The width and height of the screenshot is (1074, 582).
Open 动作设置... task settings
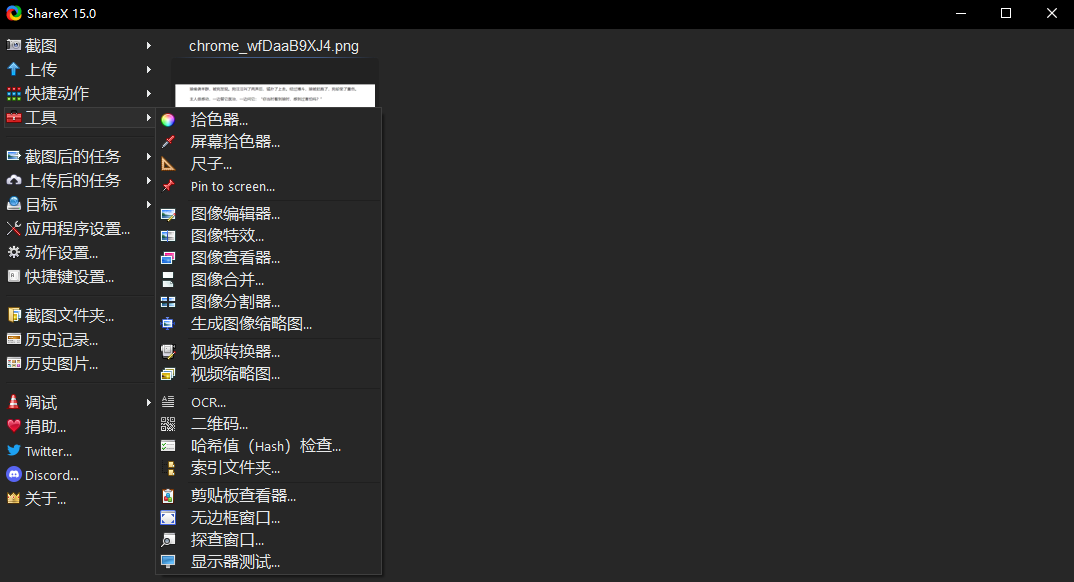[78, 253]
